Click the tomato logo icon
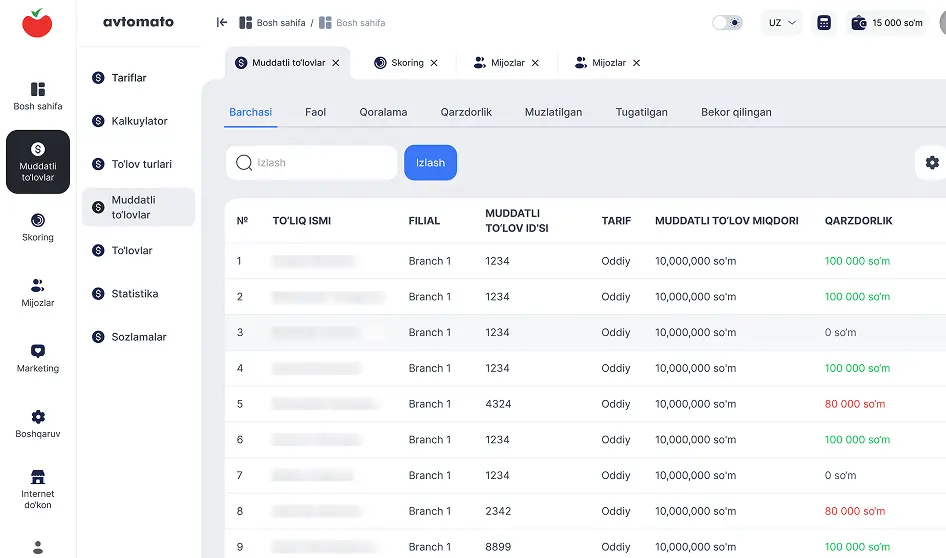This screenshot has height=558, width=946. coord(37,22)
